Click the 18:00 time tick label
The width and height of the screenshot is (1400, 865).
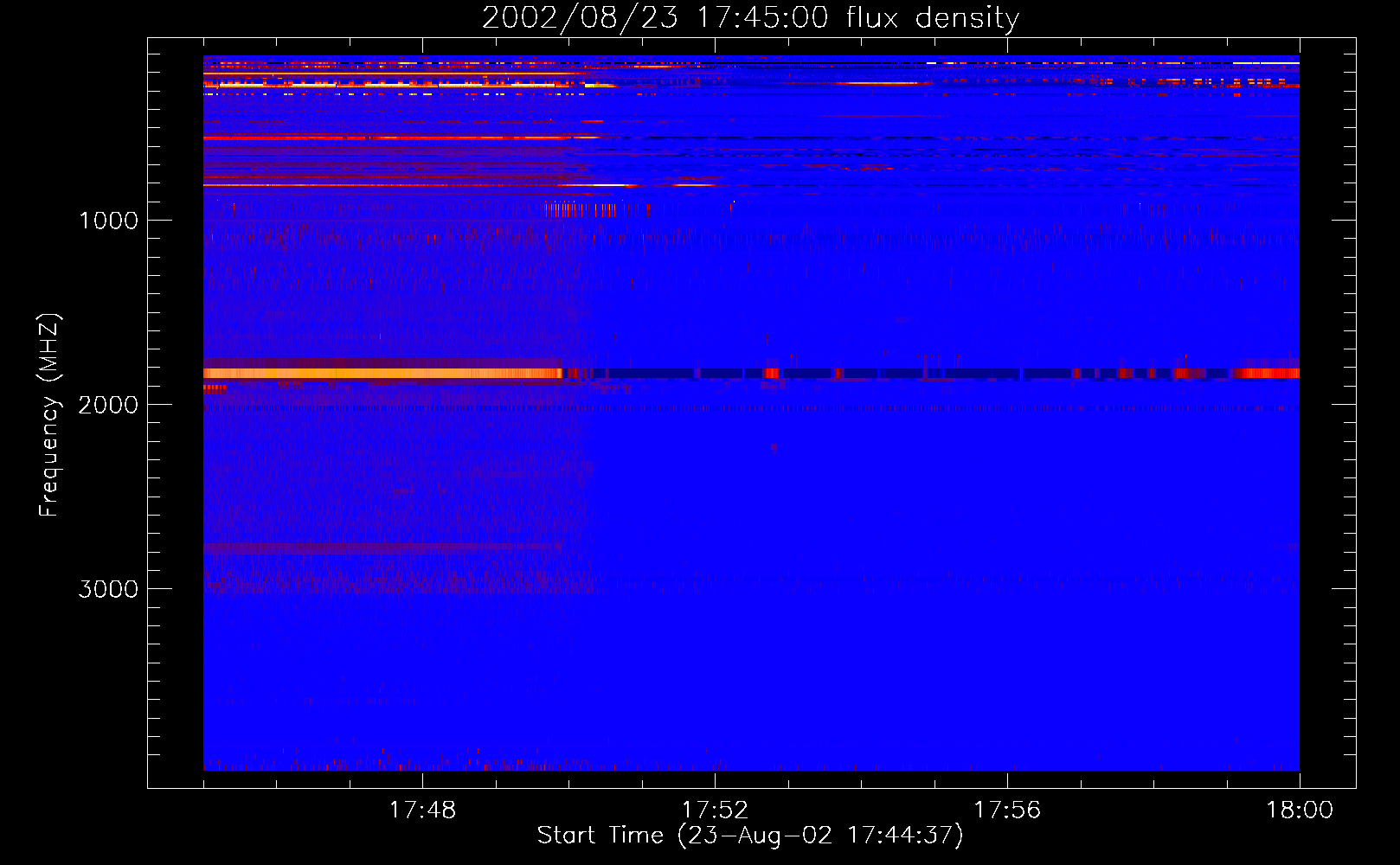(x=1300, y=811)
